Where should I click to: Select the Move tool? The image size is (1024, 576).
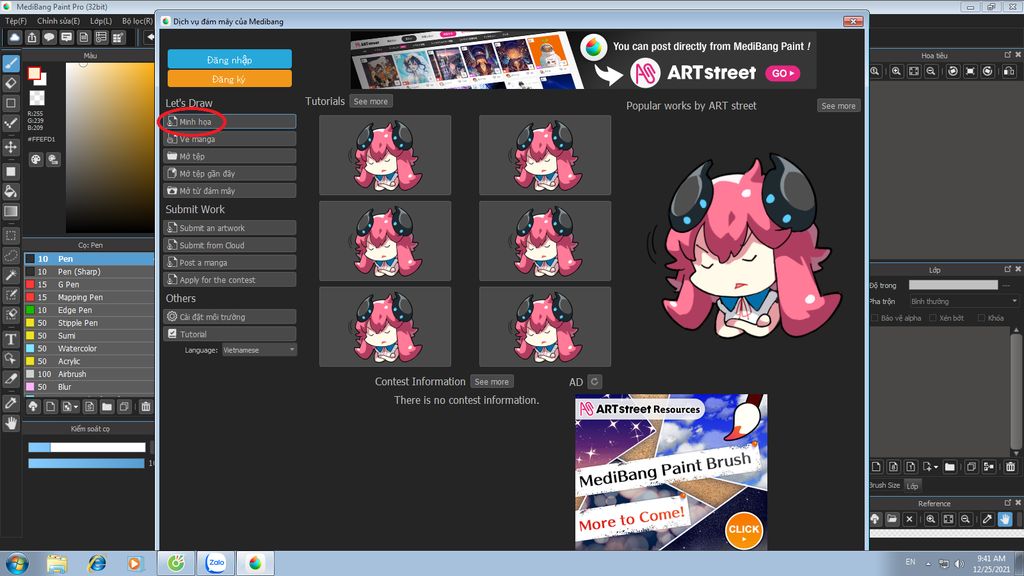(x=11, y=146)
